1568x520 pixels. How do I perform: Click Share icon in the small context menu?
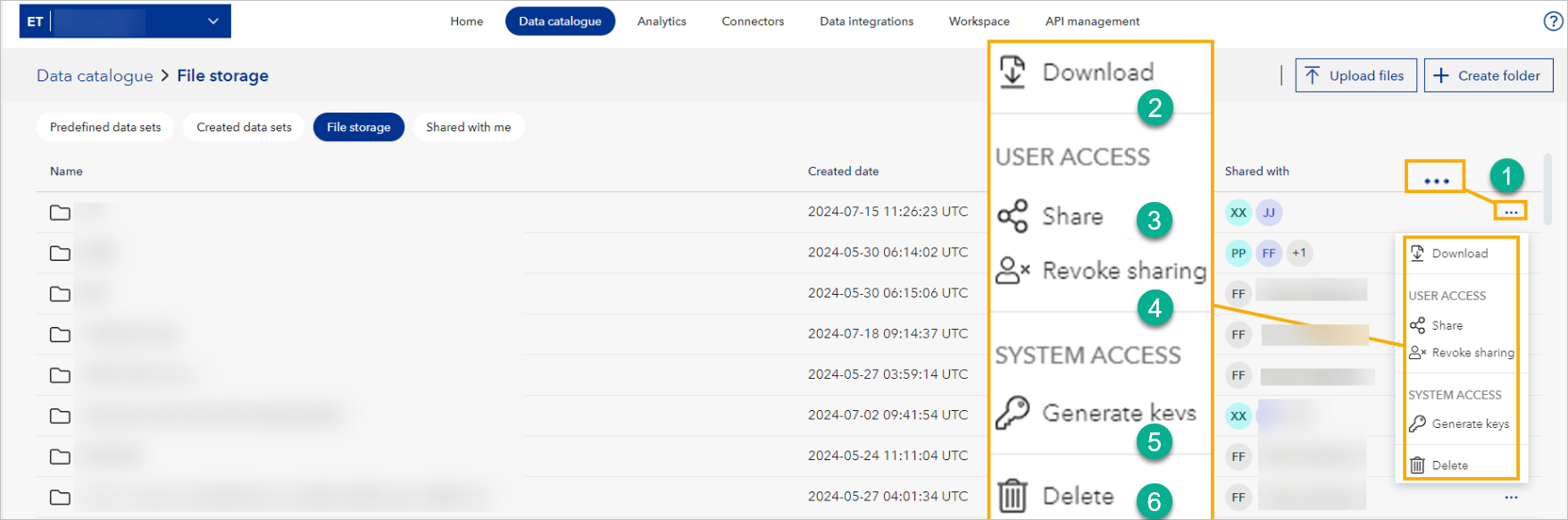tap(1417, 325)
